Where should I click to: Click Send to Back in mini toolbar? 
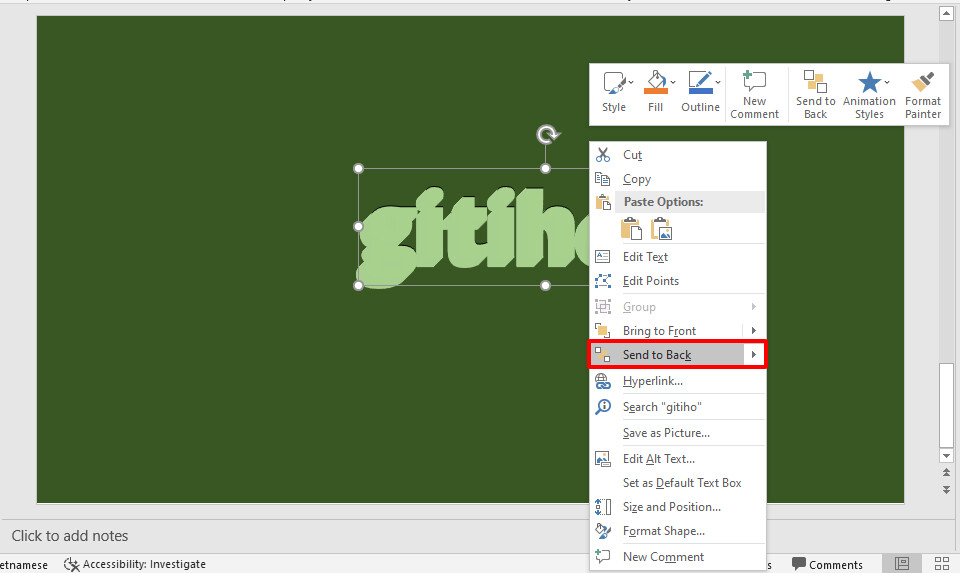[816, 94]
